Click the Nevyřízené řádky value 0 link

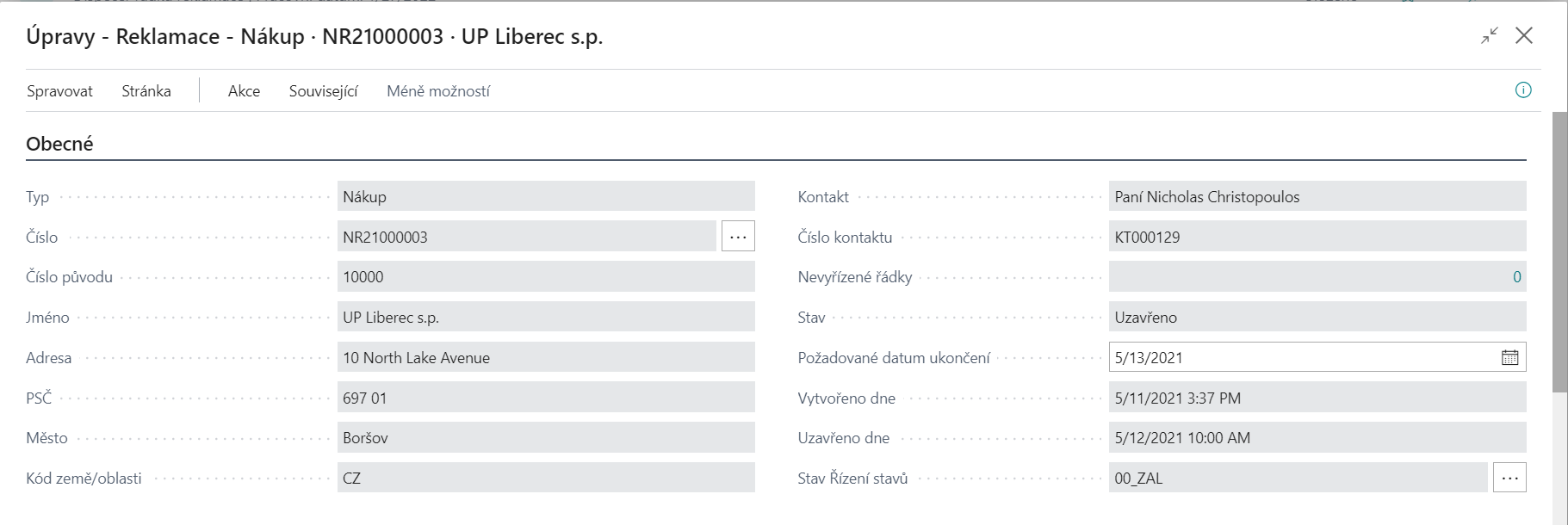click(1516, 277)
